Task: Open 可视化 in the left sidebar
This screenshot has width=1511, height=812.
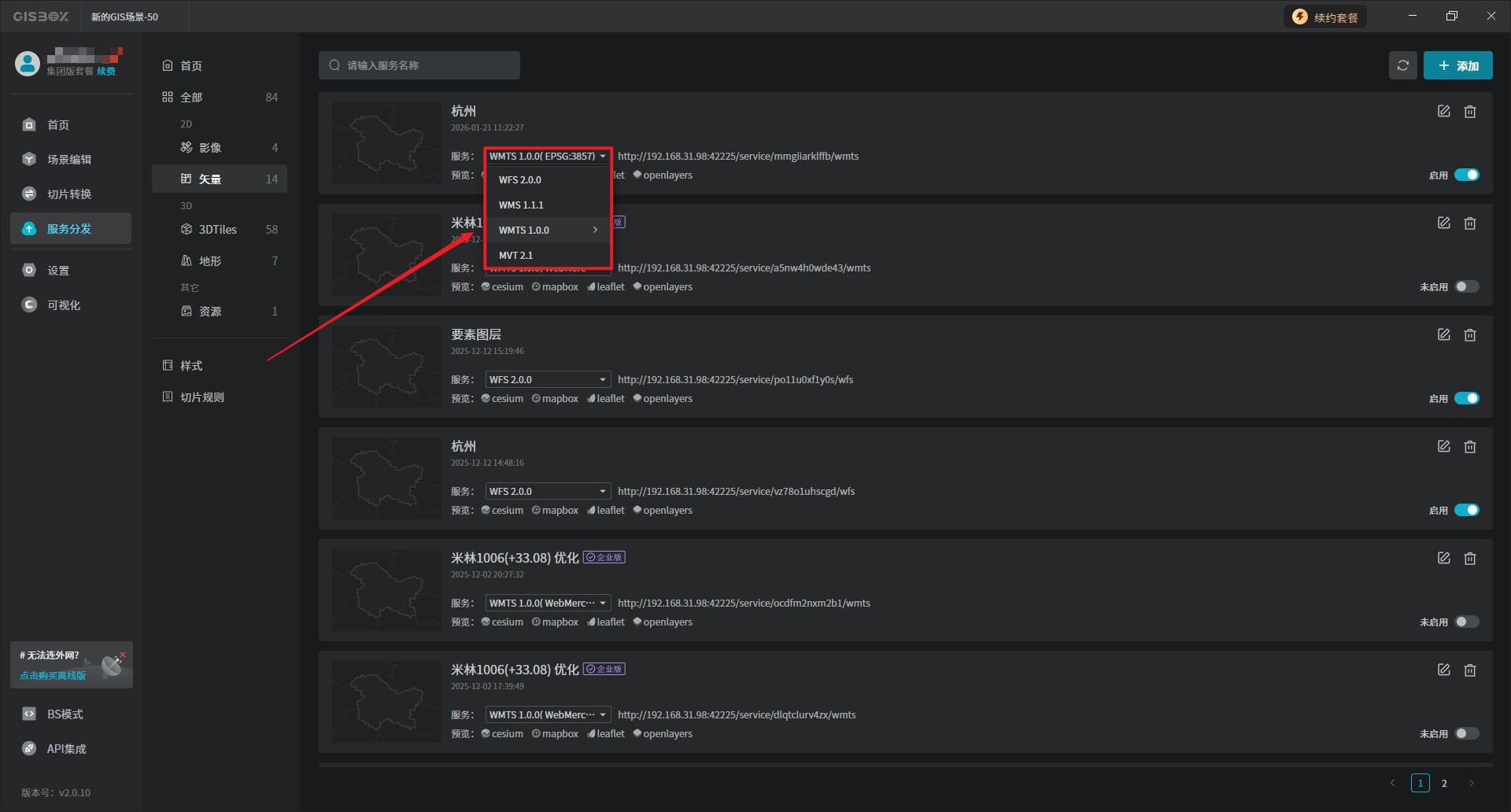Action: [x=64, y=305]
